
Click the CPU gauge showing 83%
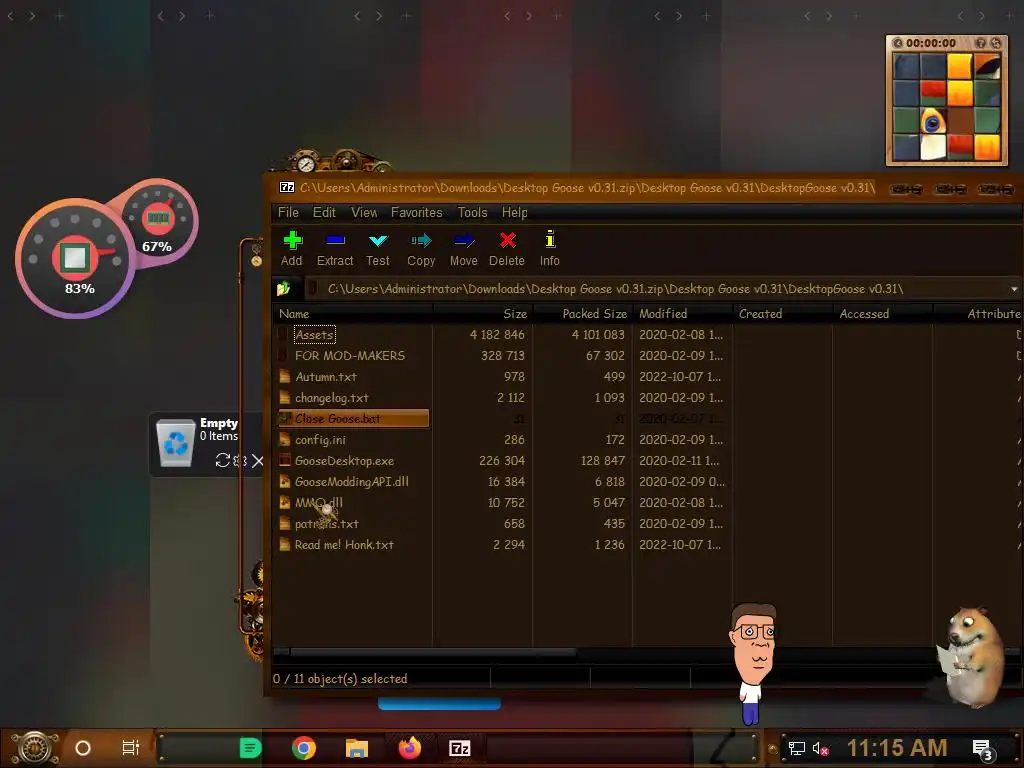click(x=75, y=259)
